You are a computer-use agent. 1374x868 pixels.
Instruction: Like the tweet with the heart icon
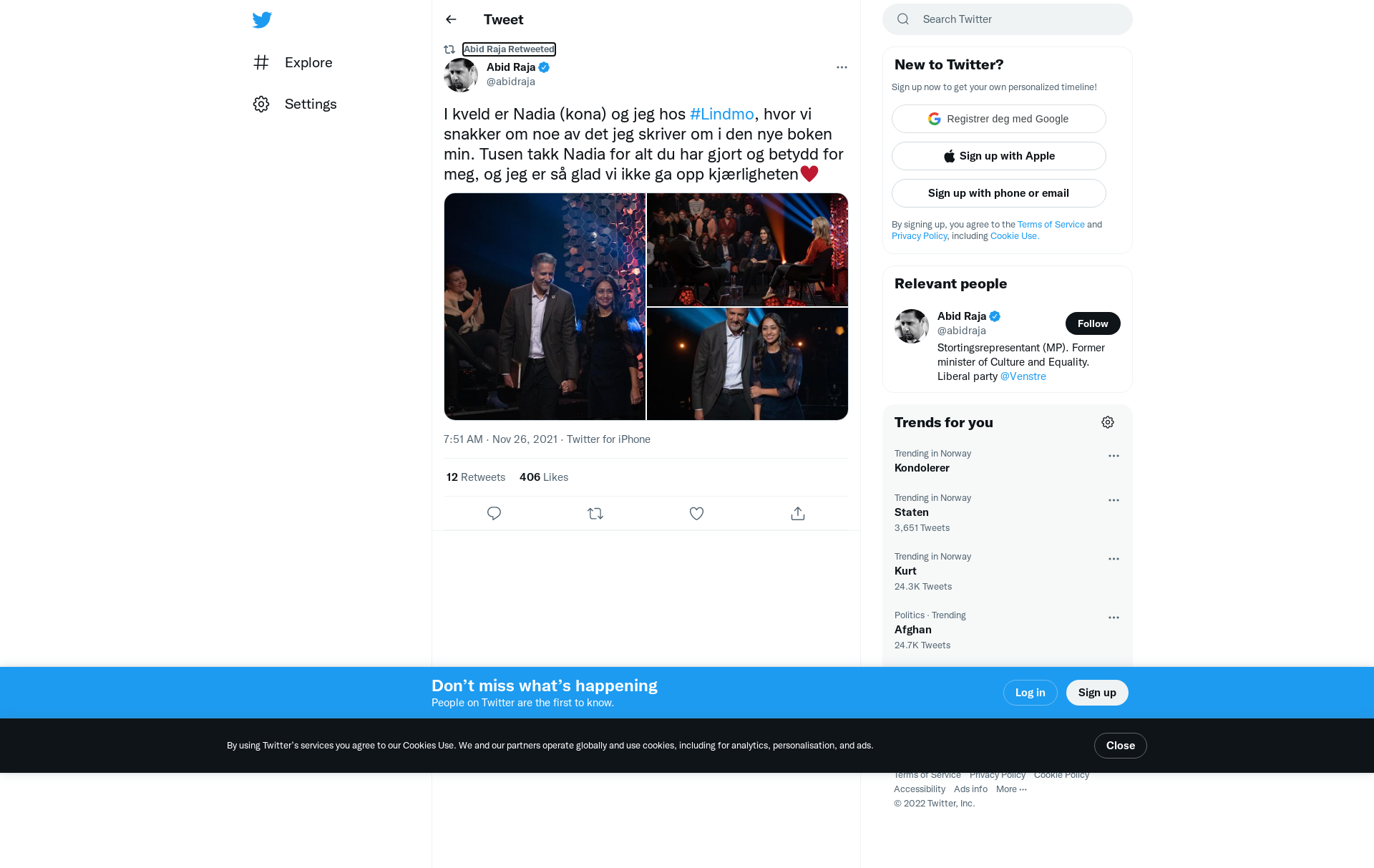coord(696,513)
